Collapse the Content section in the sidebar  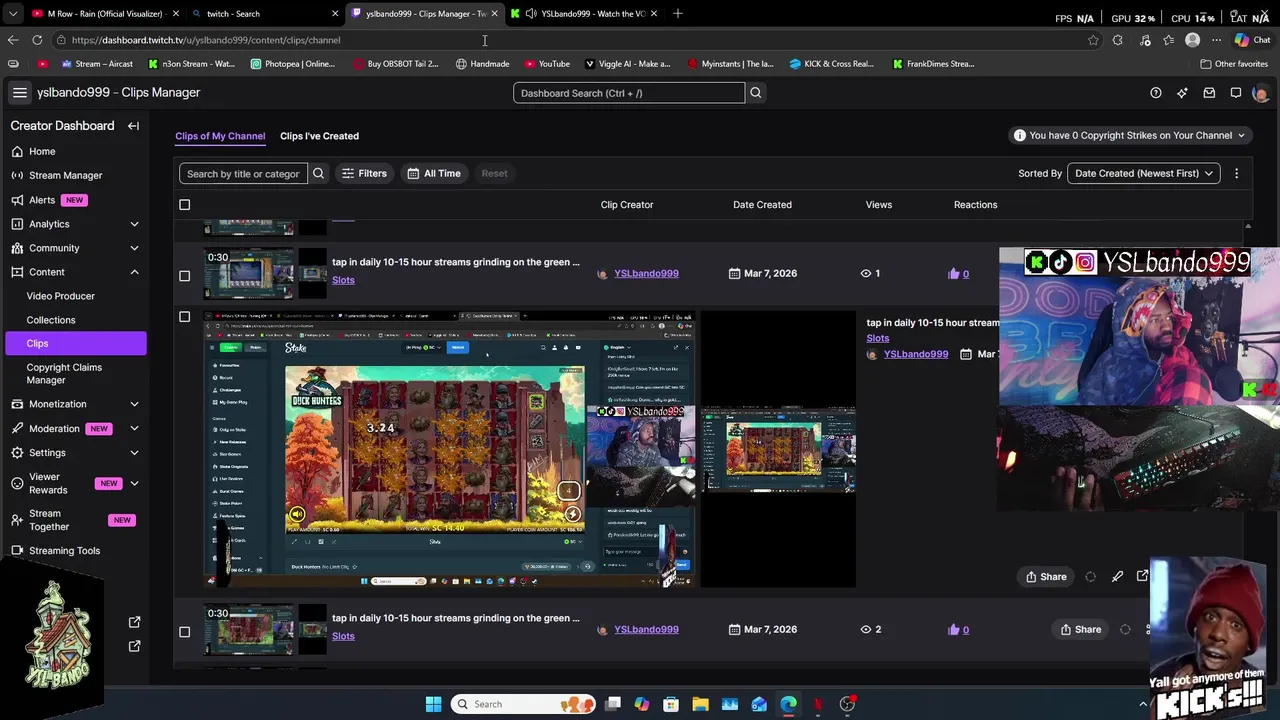point(134,272)
